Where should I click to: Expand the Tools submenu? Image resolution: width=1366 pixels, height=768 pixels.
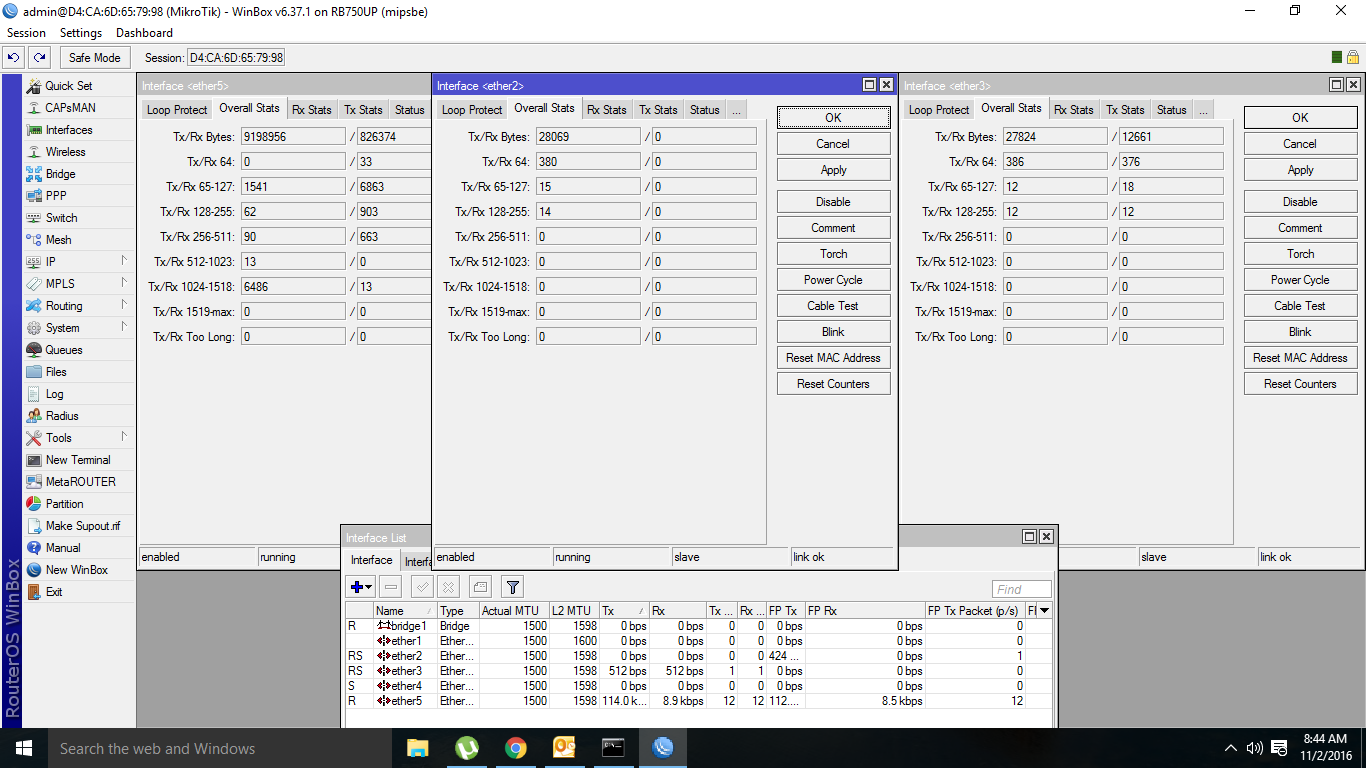[x=125, y=437]
